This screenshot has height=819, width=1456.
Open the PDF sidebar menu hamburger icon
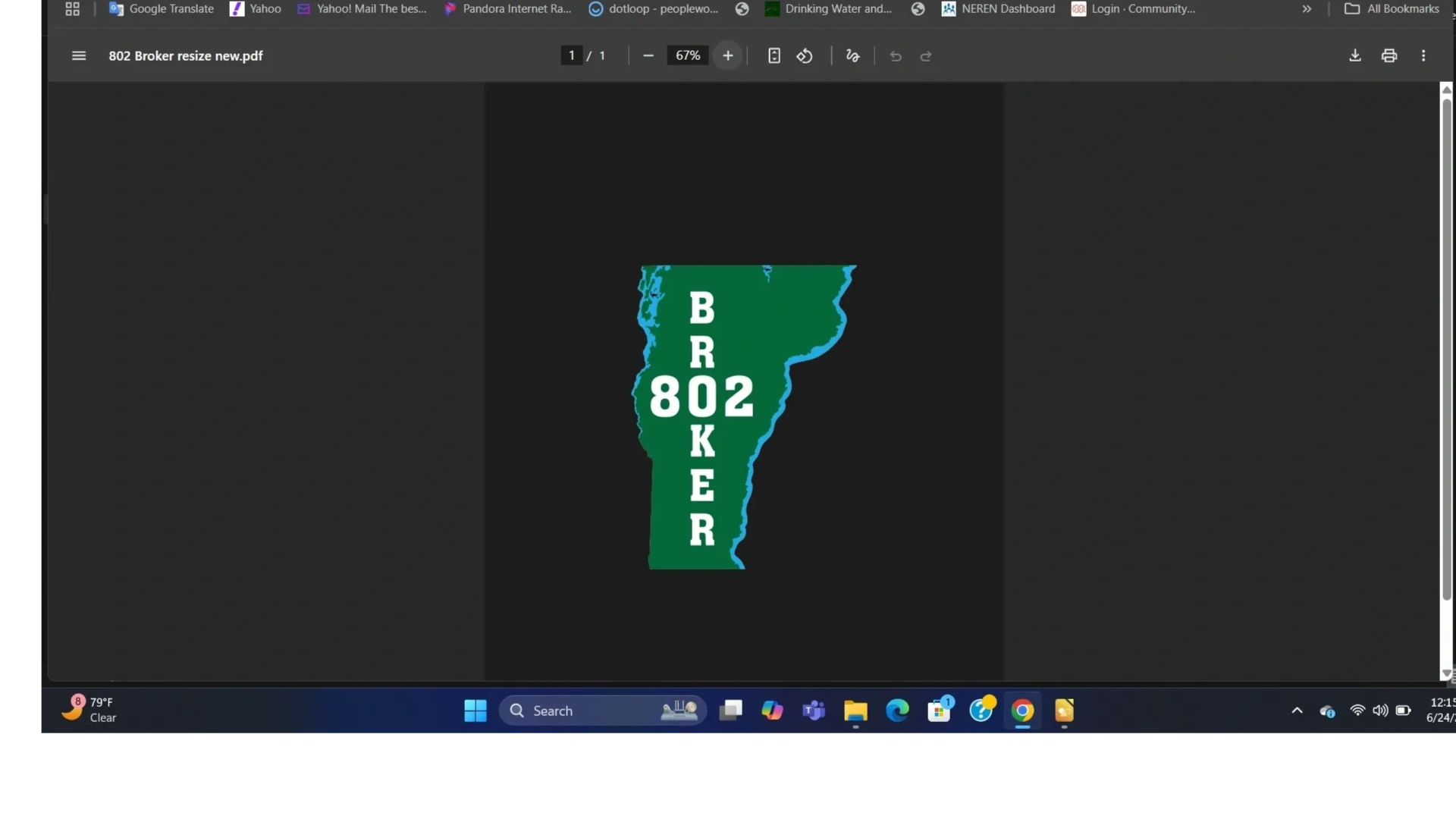click(79, 56)
